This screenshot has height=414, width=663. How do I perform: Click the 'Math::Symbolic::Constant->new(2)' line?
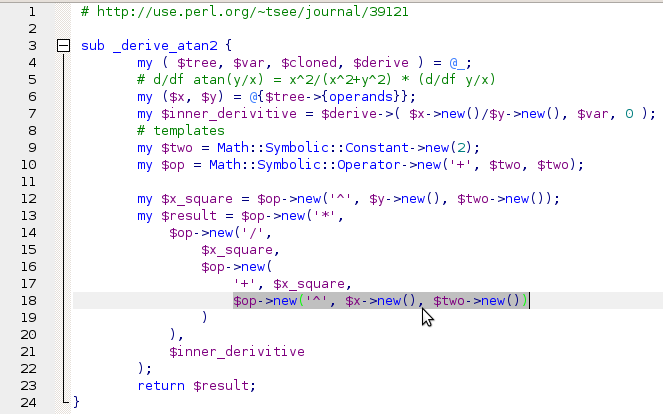click(309, 148)
